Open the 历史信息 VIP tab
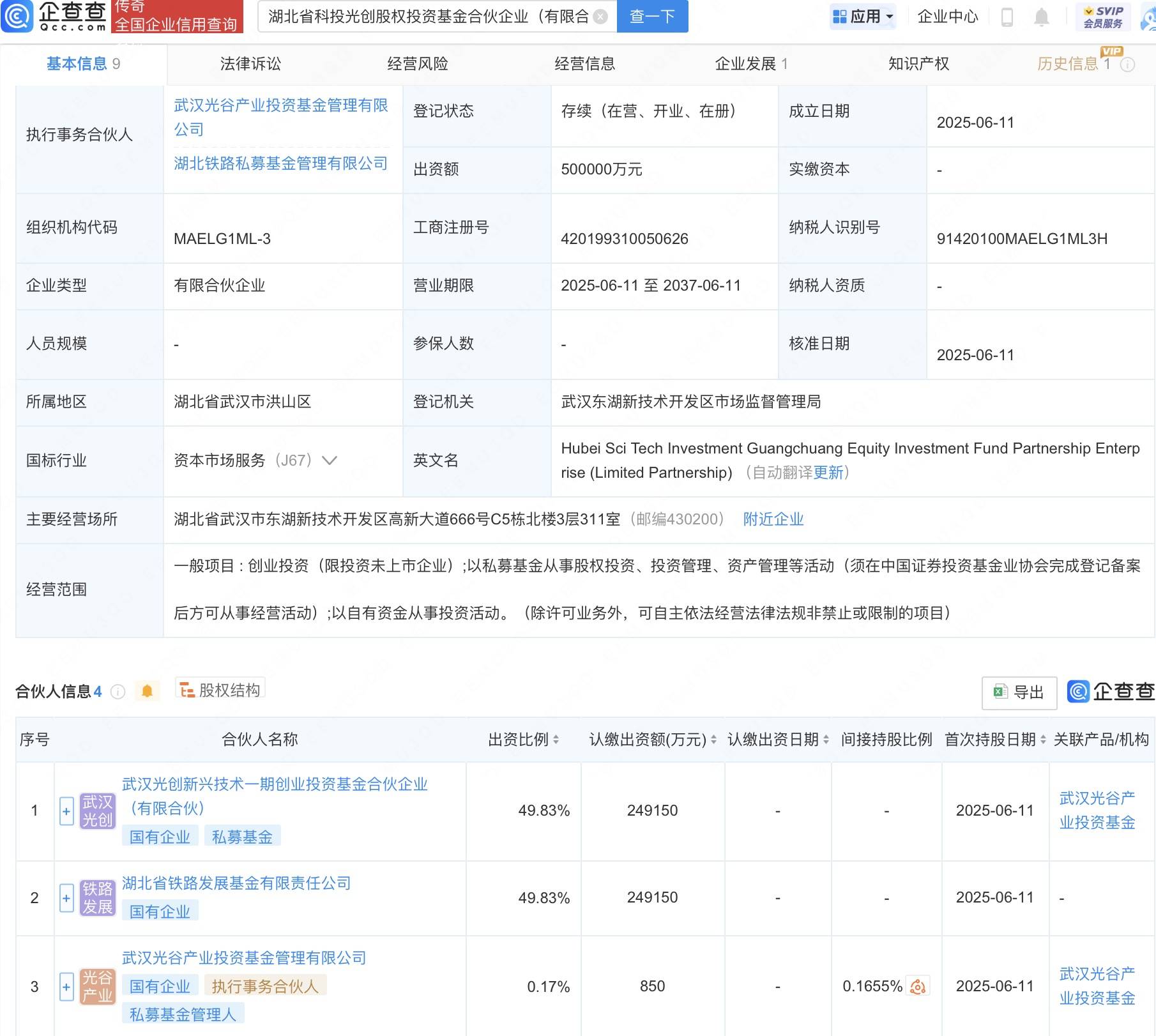The height and width of the screenshot is (1036, 1156). click(x=1074, y=64)
